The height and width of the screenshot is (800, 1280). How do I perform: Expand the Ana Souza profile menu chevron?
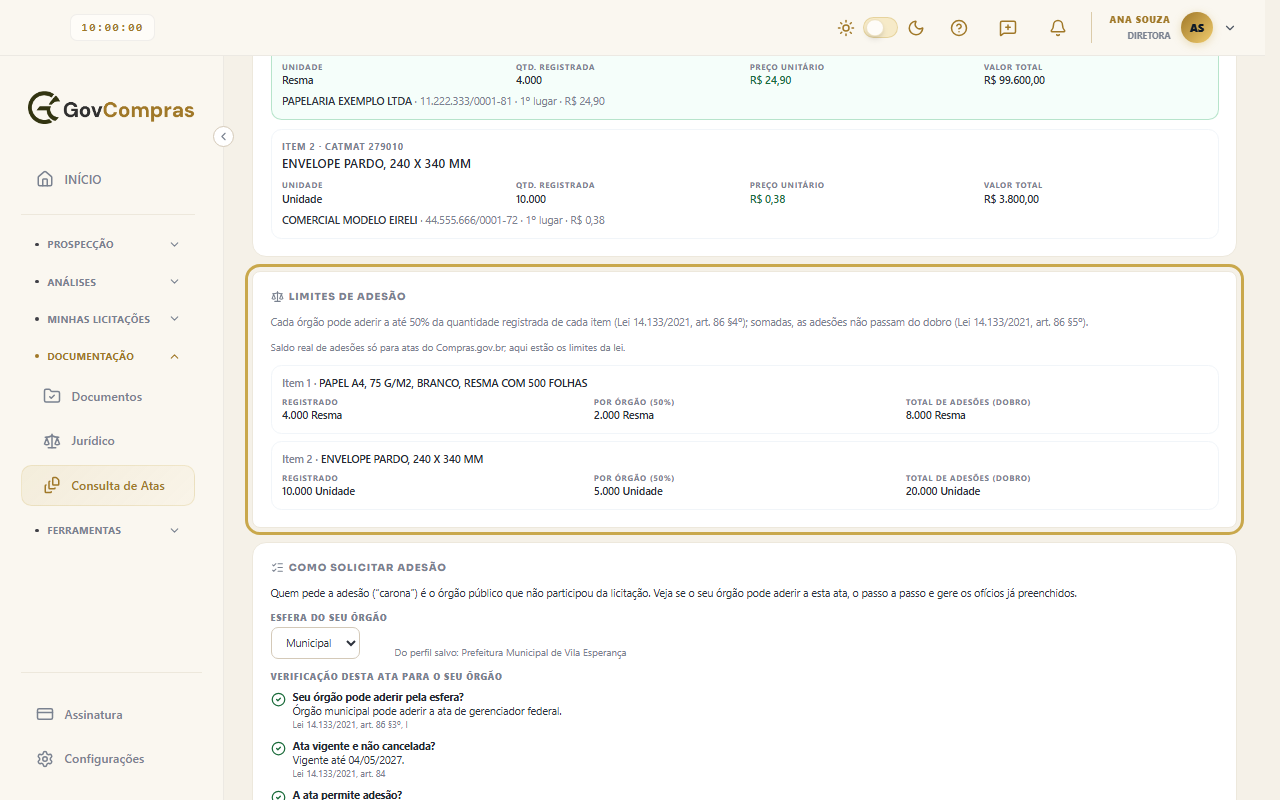click(1230, 28)
